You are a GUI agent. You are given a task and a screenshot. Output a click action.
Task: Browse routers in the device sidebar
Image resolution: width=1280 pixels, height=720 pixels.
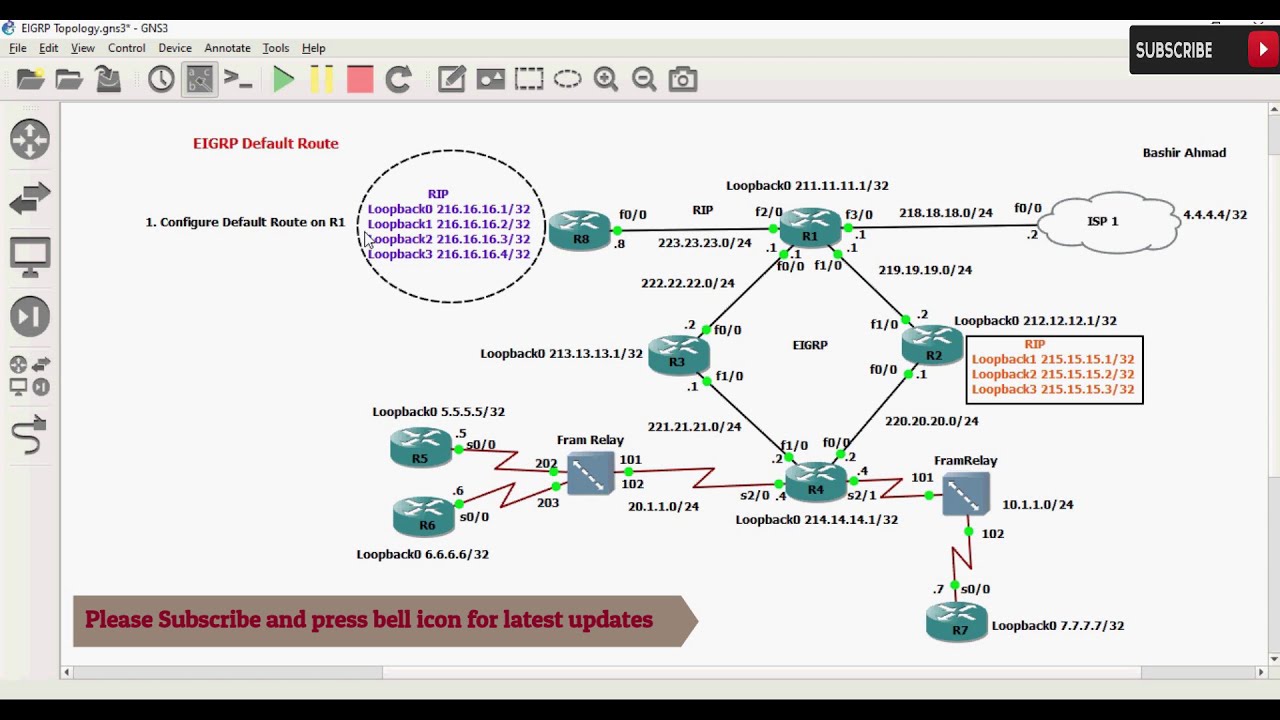coord(30,139)
